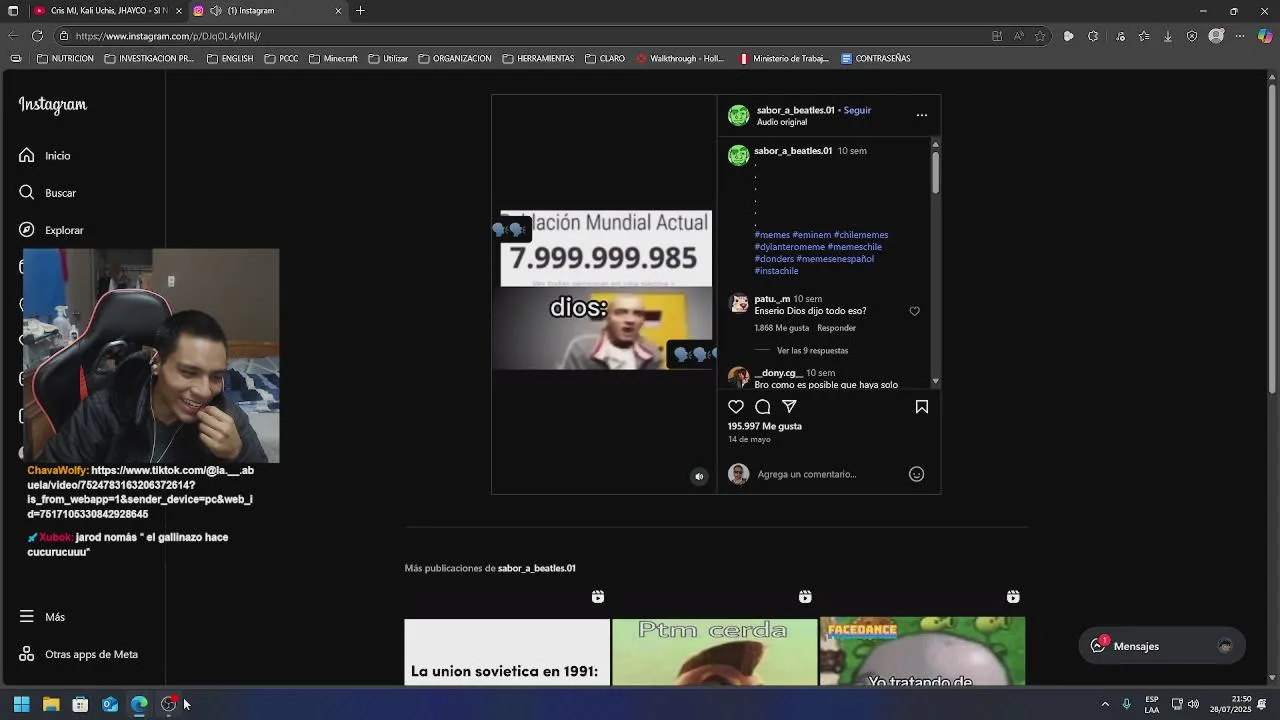Open the read aloud icon in address bar
The image size is (1280, 720).
(x=1018, y=36)
